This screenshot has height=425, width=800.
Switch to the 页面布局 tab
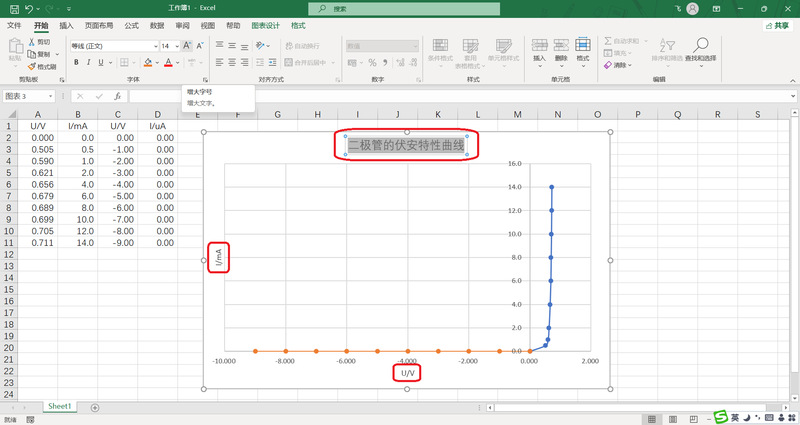coord(99,26)
